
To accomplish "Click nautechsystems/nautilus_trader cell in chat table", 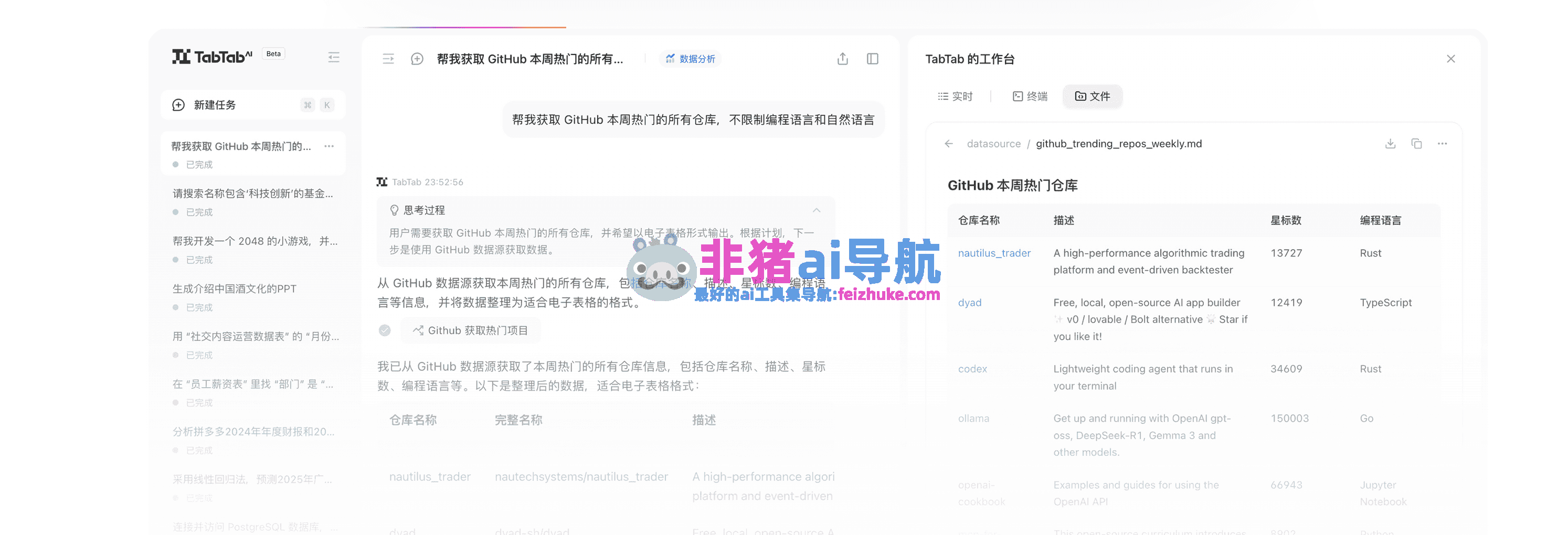I will pos(581,477).
